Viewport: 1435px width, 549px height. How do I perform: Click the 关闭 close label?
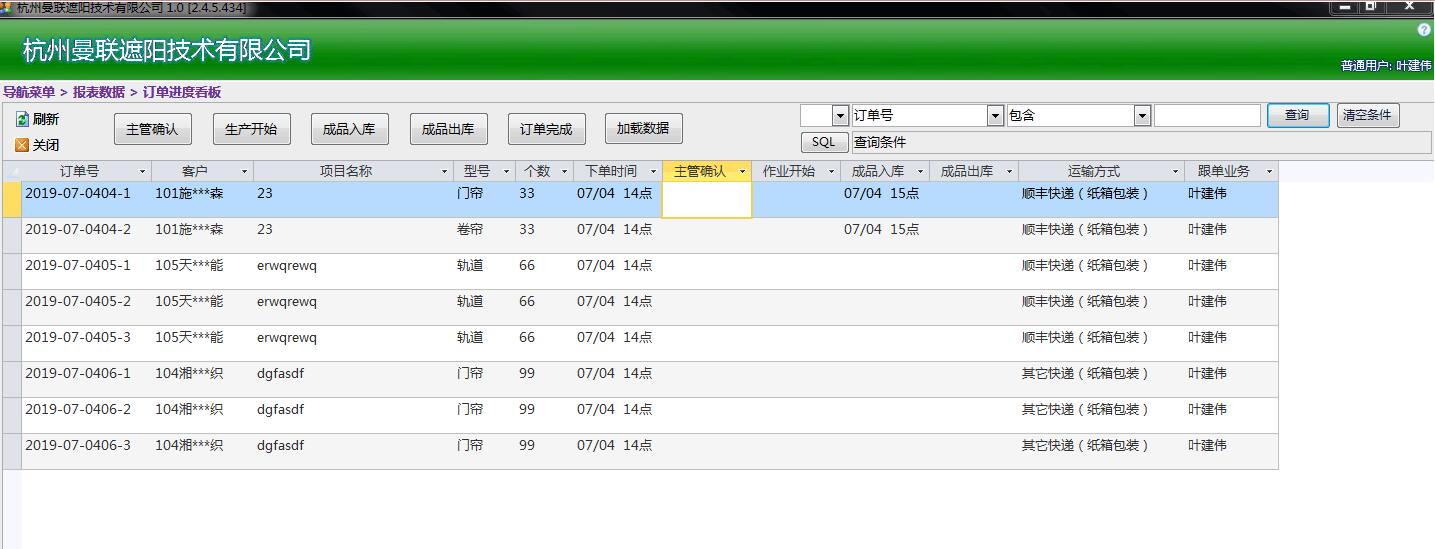pos(46,145)
